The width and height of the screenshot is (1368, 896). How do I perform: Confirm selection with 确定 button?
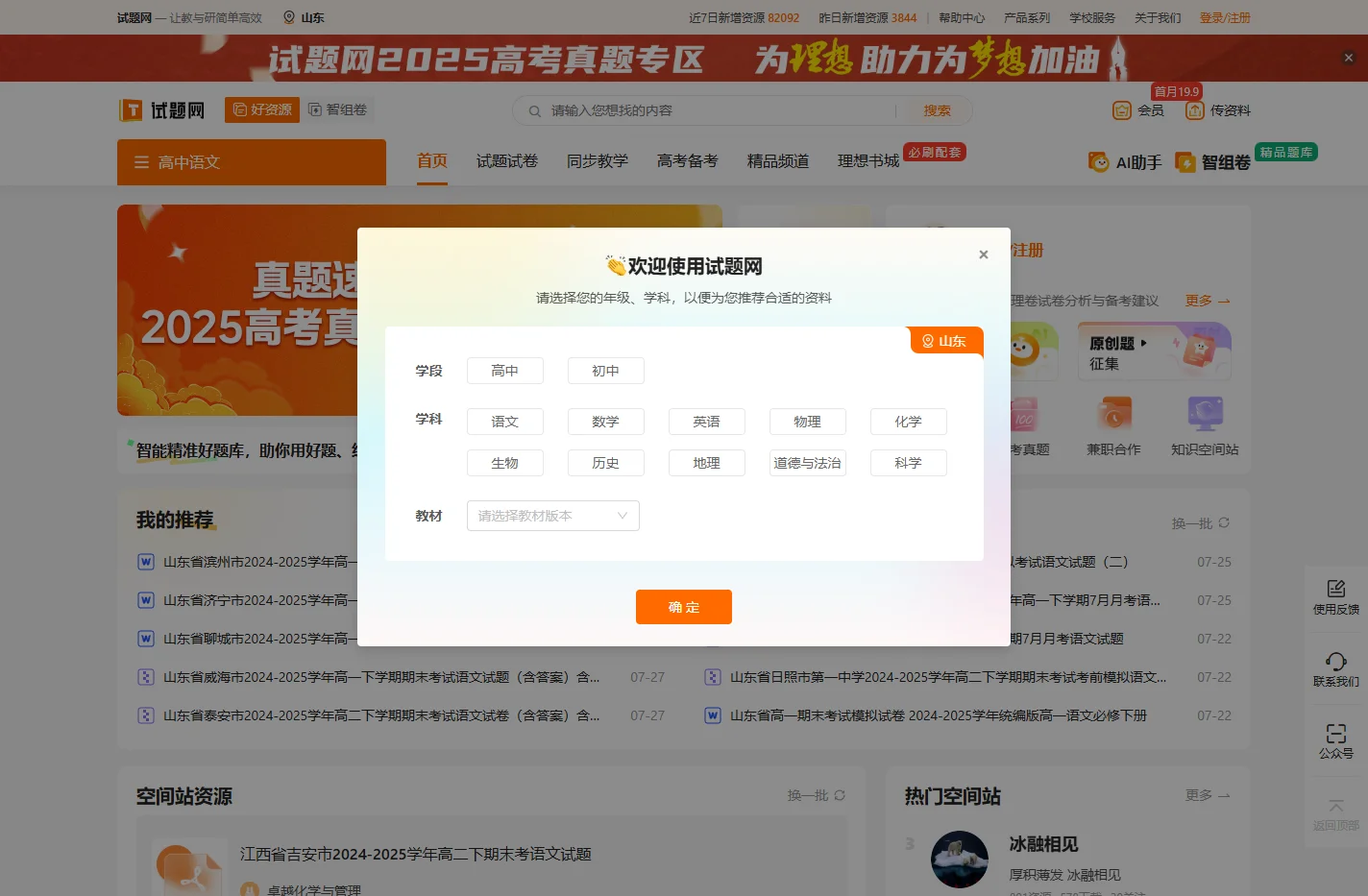click(683, 607)
